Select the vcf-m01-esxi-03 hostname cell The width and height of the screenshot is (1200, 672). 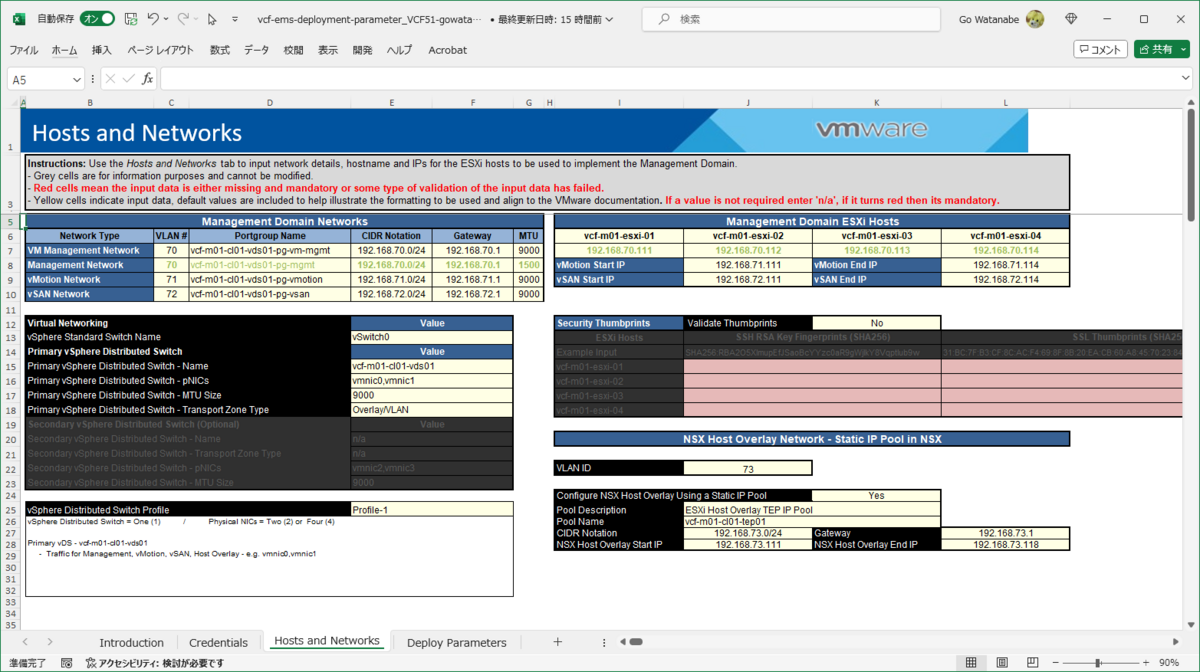point(877,236)
